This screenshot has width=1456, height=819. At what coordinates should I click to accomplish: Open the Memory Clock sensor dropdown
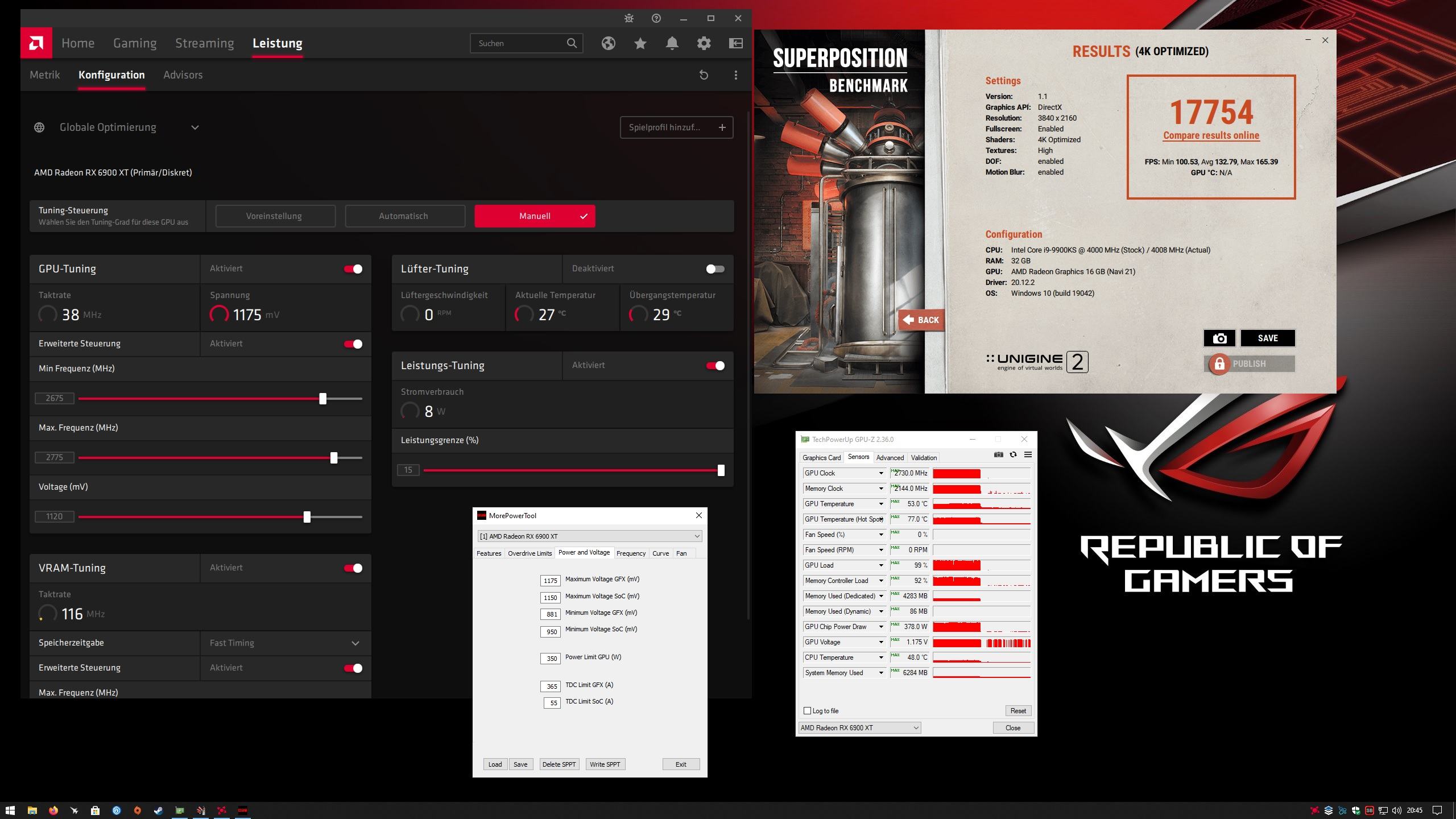(x=881, y=489)
